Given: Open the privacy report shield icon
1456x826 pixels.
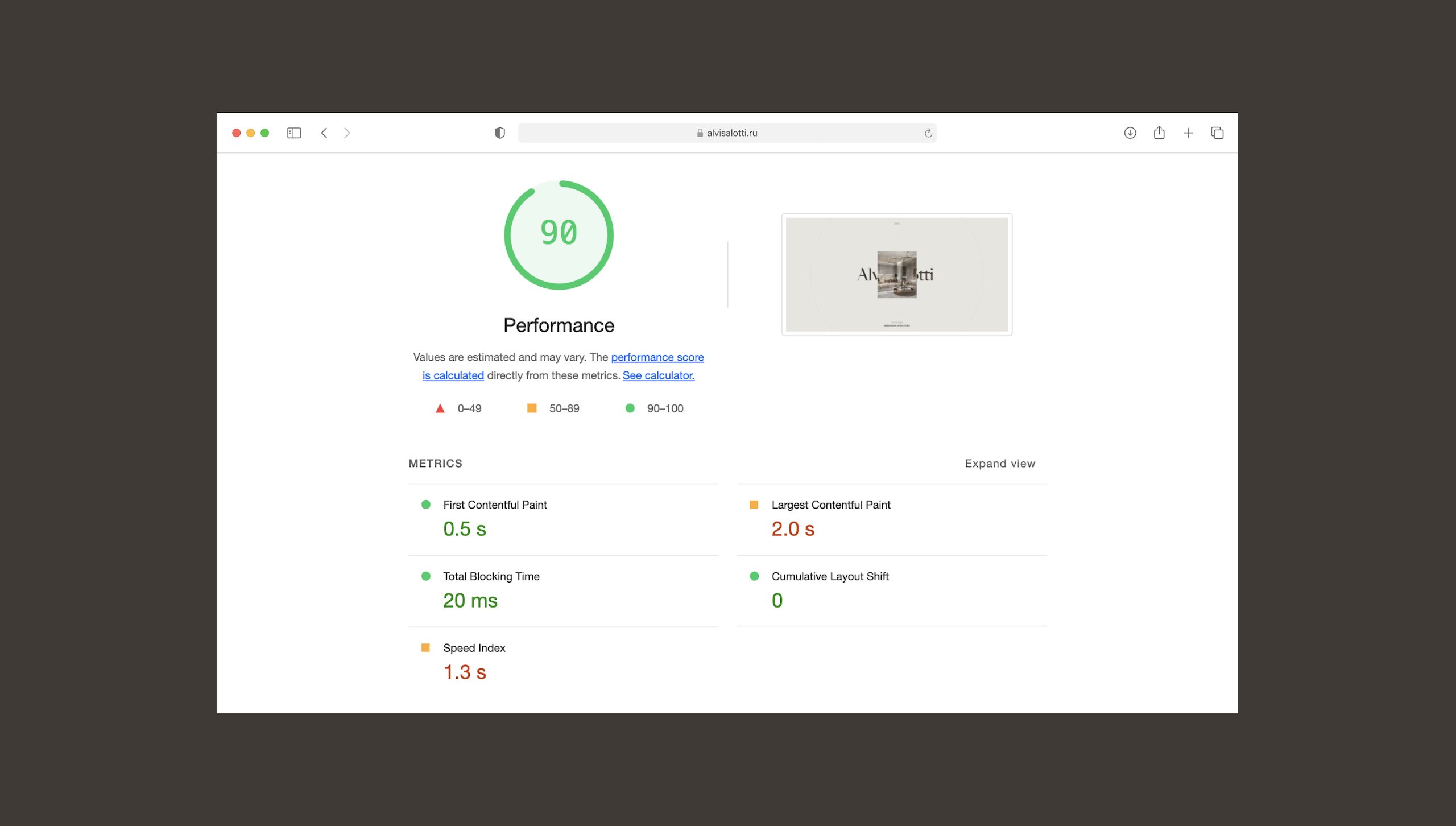Looking at the screenshot, I should (x=499, y=133).
